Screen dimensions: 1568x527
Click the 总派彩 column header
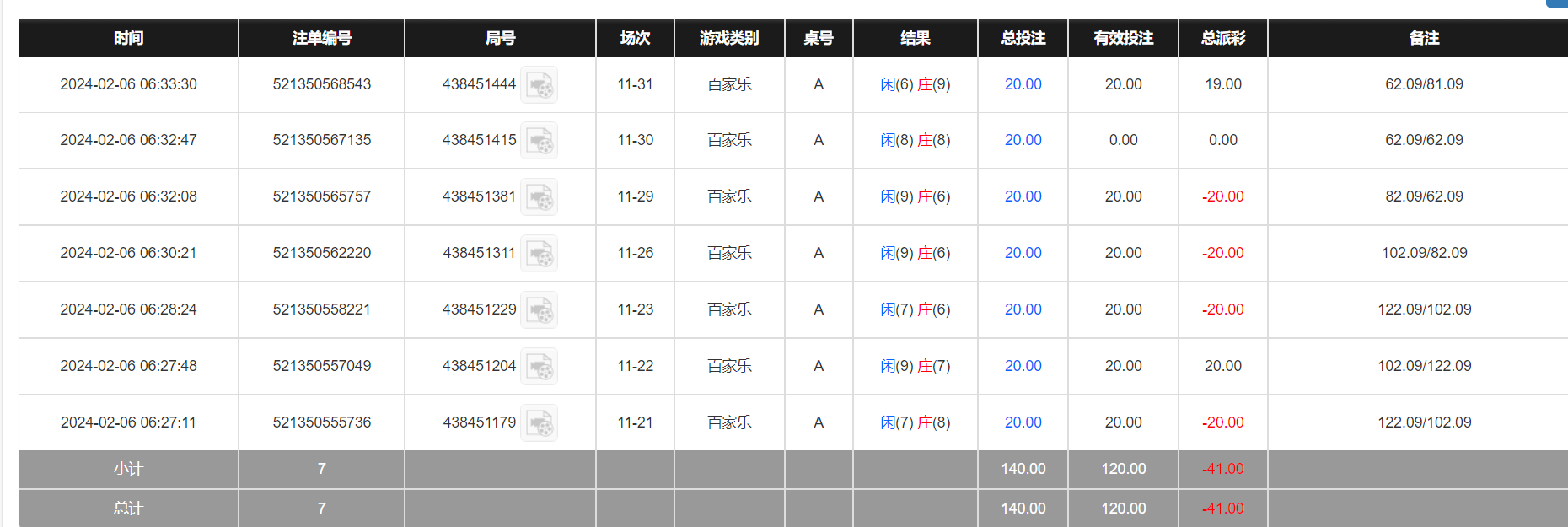click(1222, 38)
